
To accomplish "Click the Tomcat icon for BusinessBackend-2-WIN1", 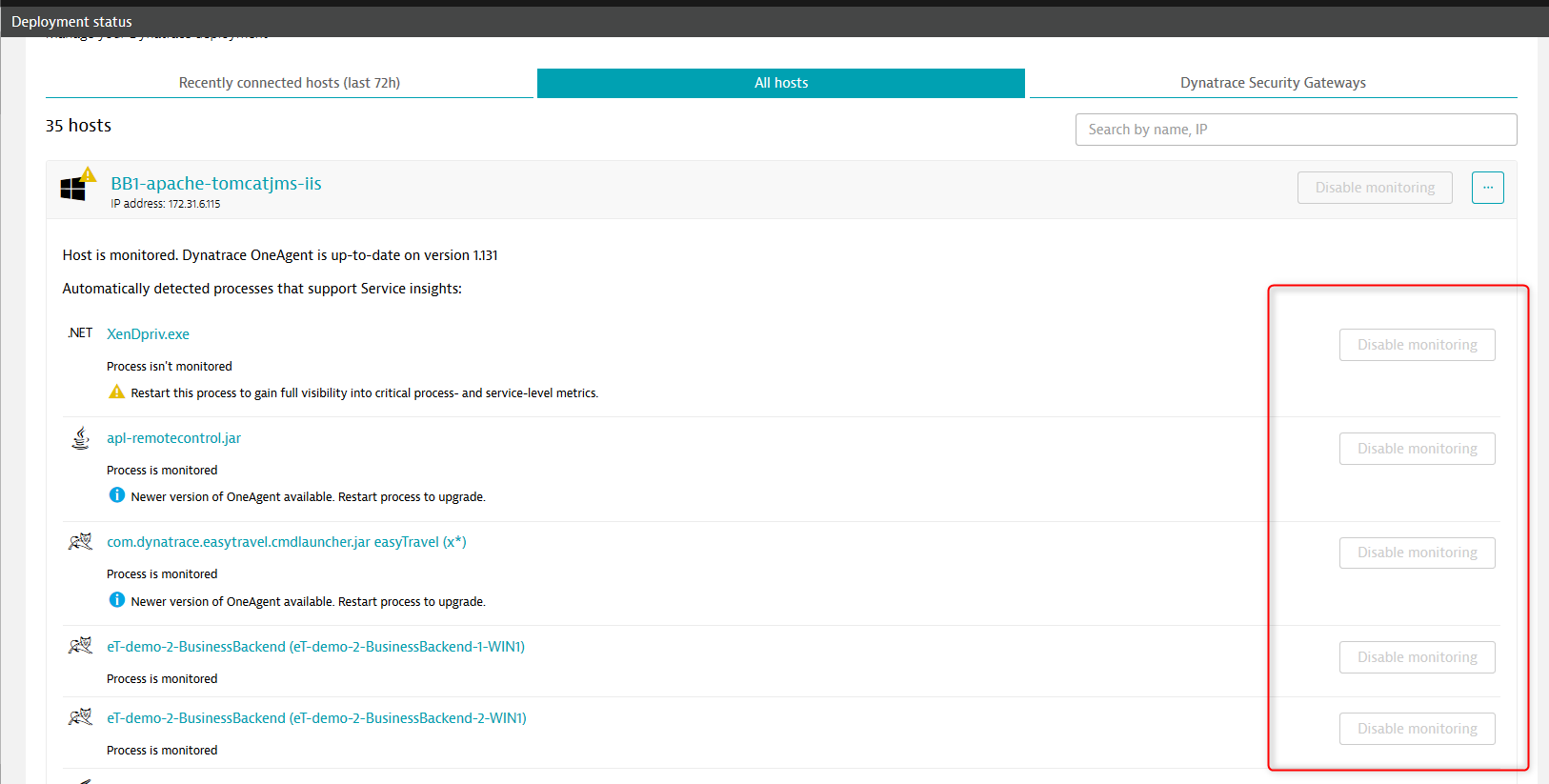I will pos(81,717).
